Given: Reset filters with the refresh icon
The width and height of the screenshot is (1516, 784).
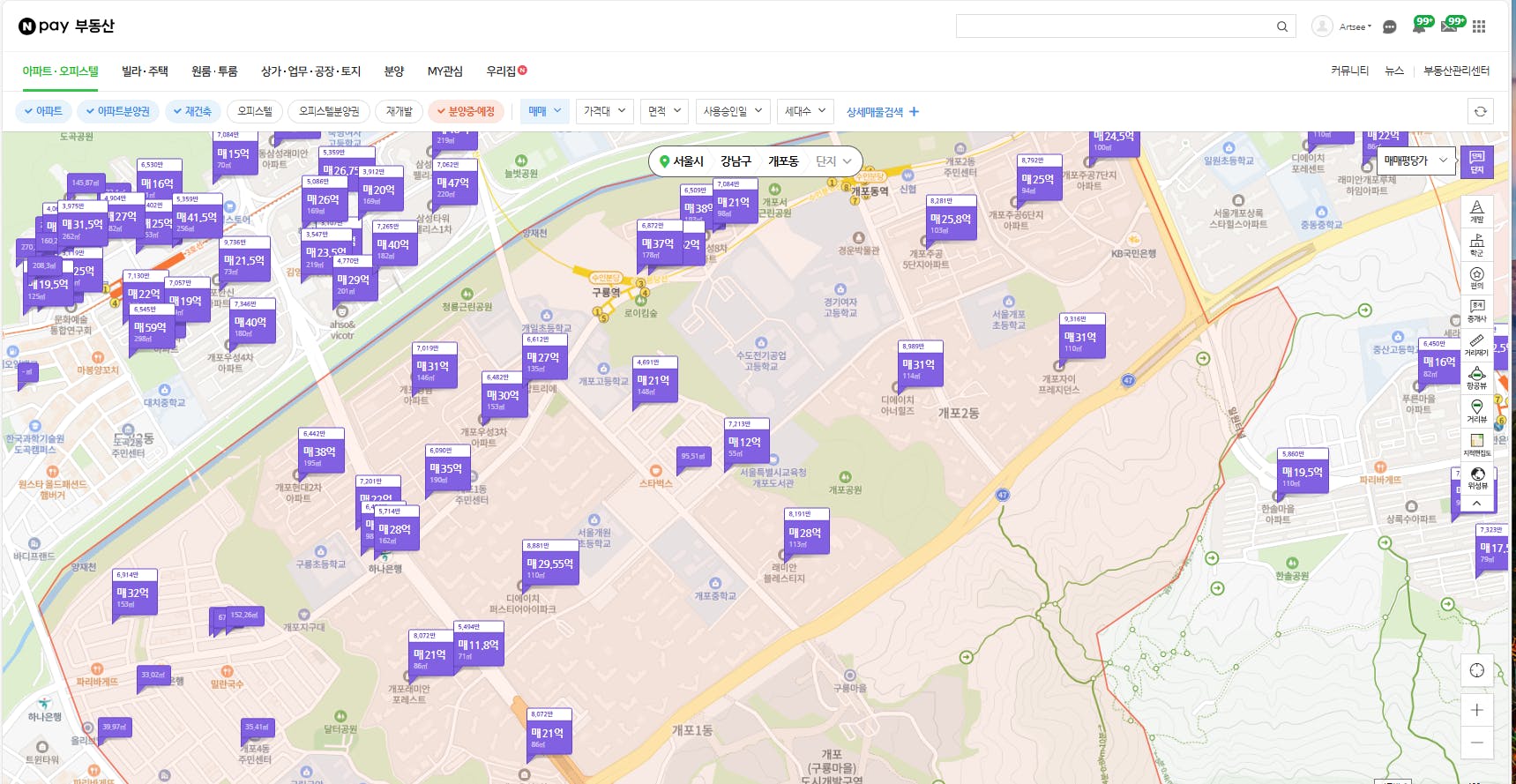Looking at the screenshot, I should pos(1481,112).
